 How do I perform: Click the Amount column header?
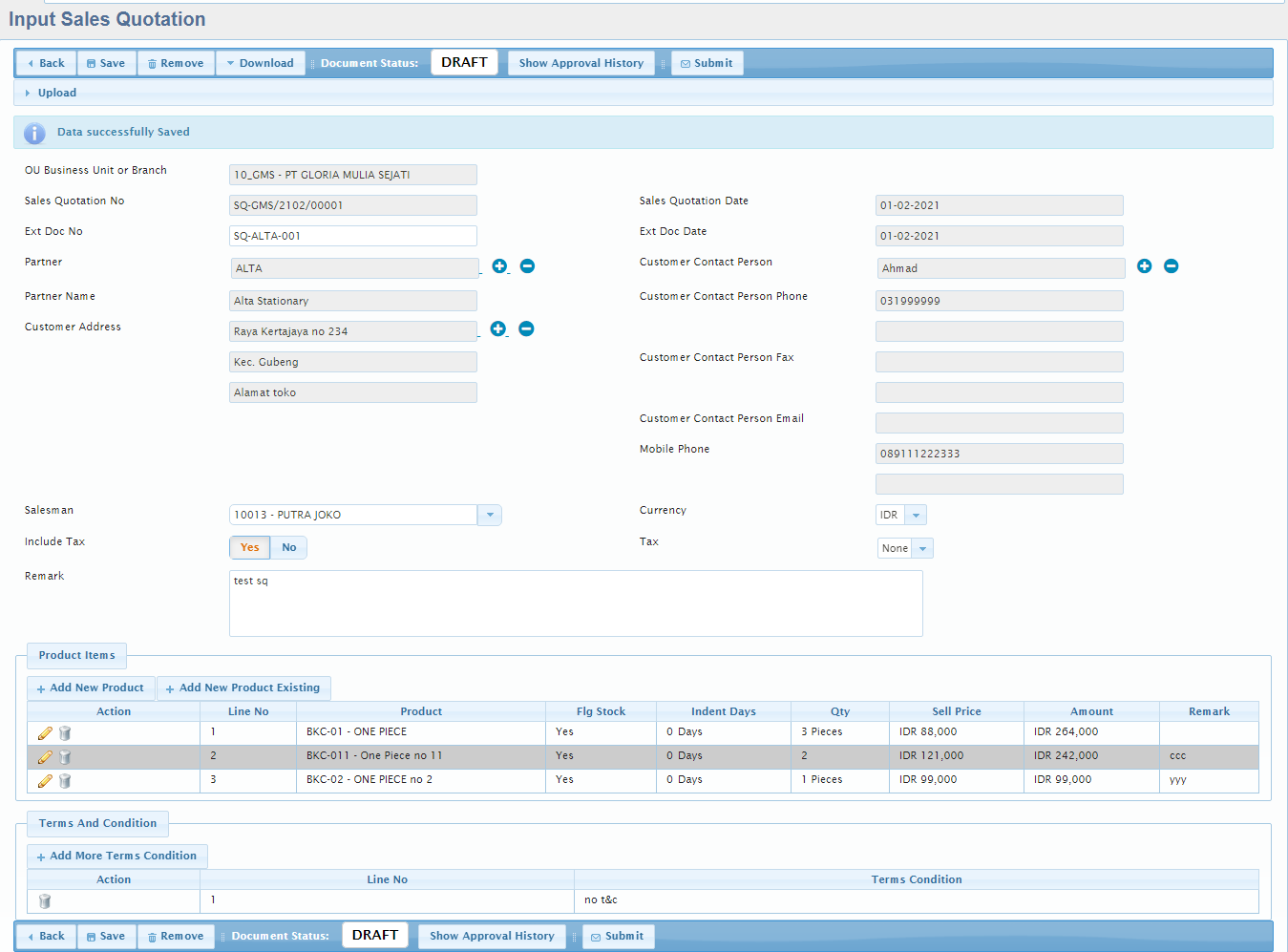tap(1092, 711)
